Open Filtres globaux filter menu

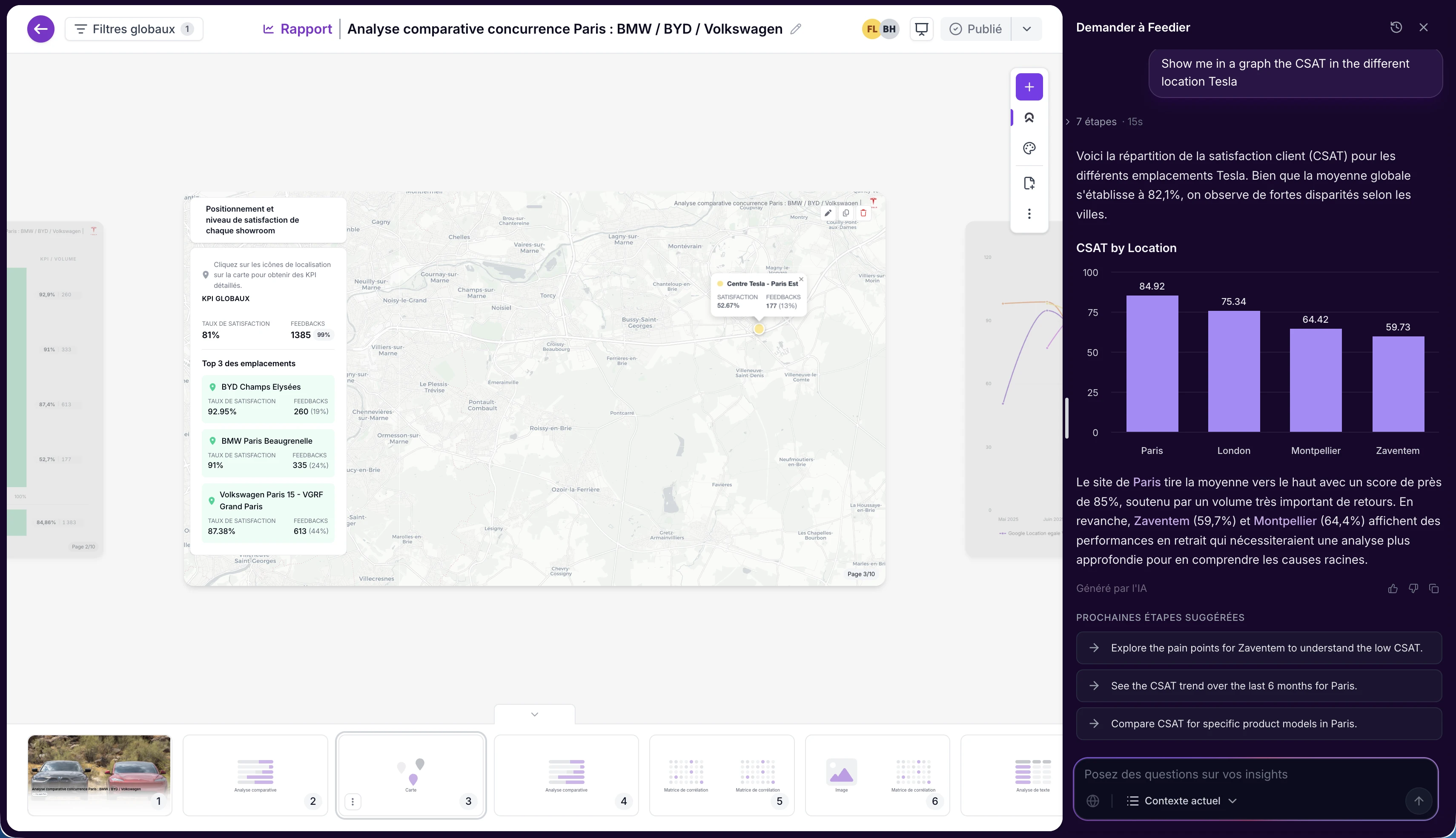(133, 29)
